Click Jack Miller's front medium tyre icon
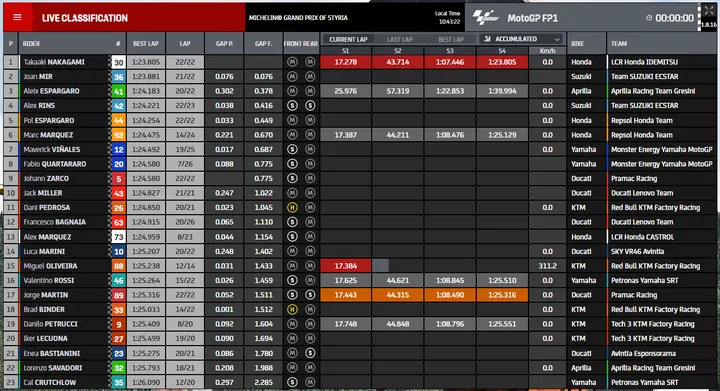The image size is (720, 391). click(292, 193)
